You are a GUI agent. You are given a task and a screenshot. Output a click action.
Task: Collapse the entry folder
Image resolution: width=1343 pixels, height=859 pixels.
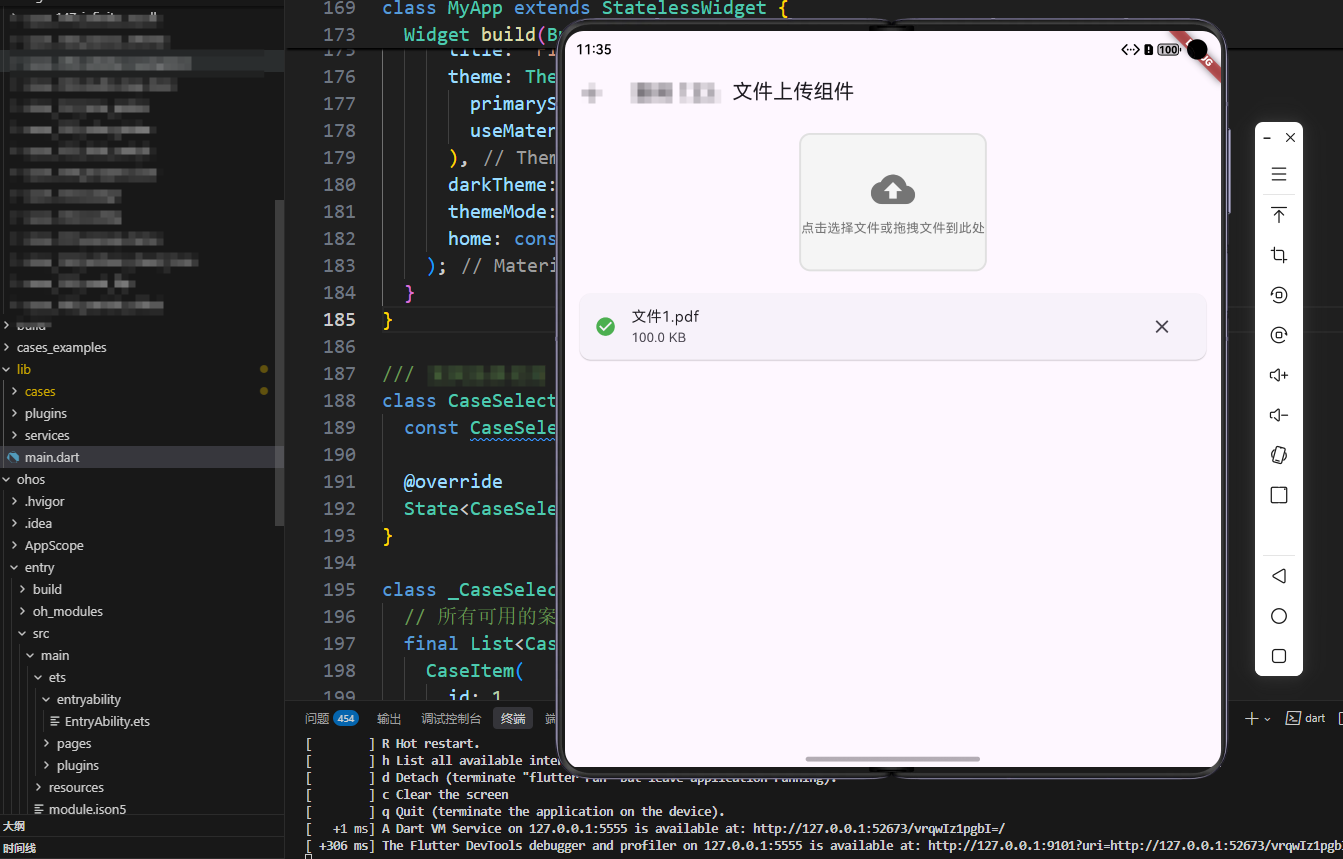pyautogui.click(x=39, y=567)
